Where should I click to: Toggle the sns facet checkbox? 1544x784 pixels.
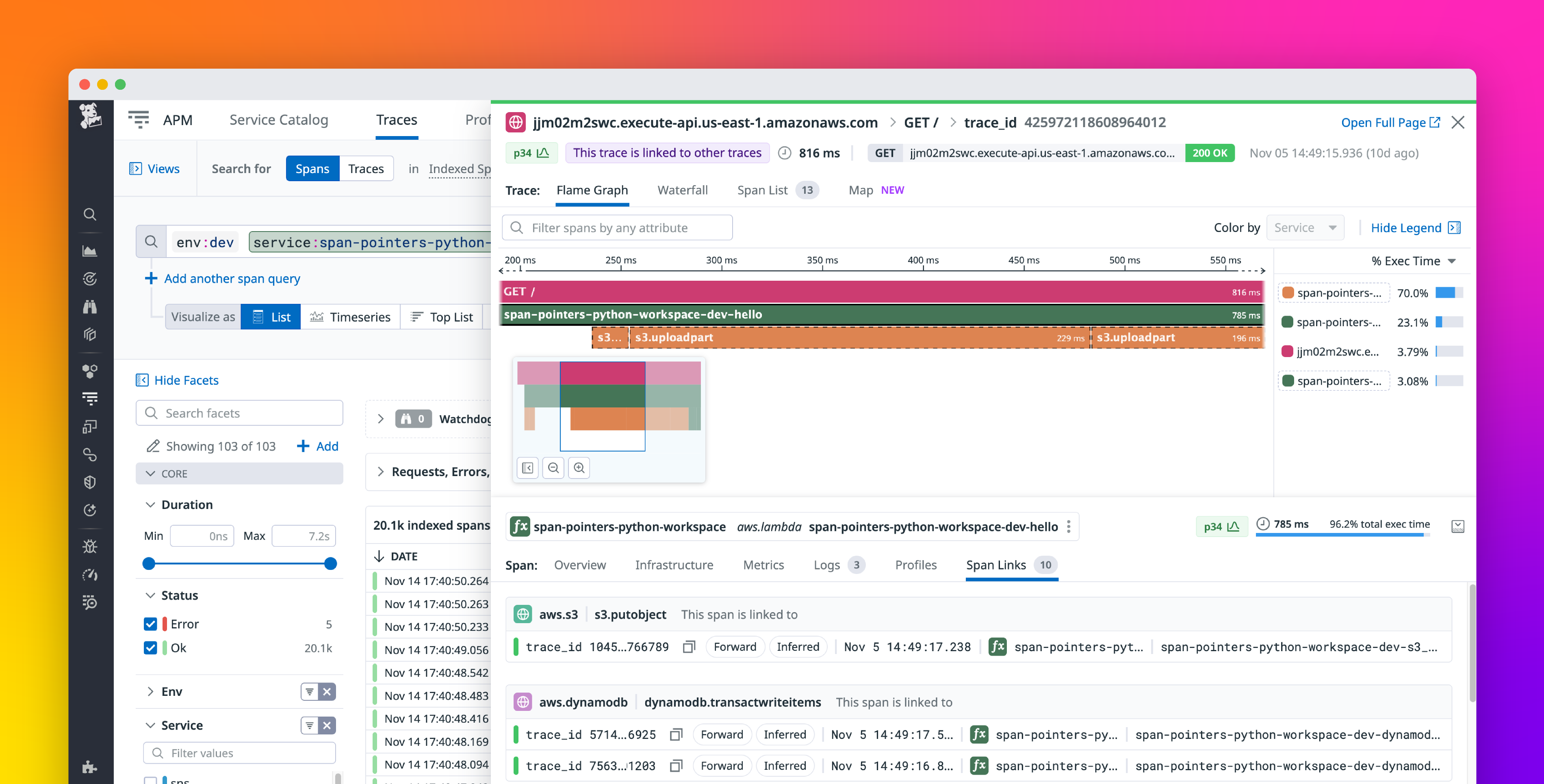150,780
